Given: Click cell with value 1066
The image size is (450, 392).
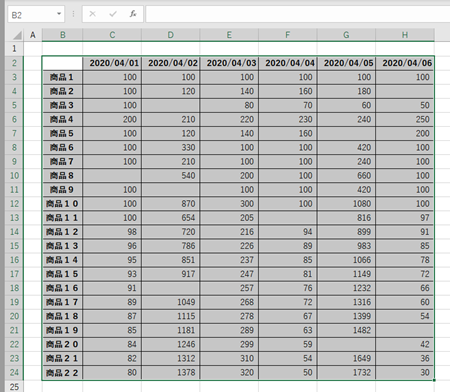Looking at the screenshot, I should [346, 260].
